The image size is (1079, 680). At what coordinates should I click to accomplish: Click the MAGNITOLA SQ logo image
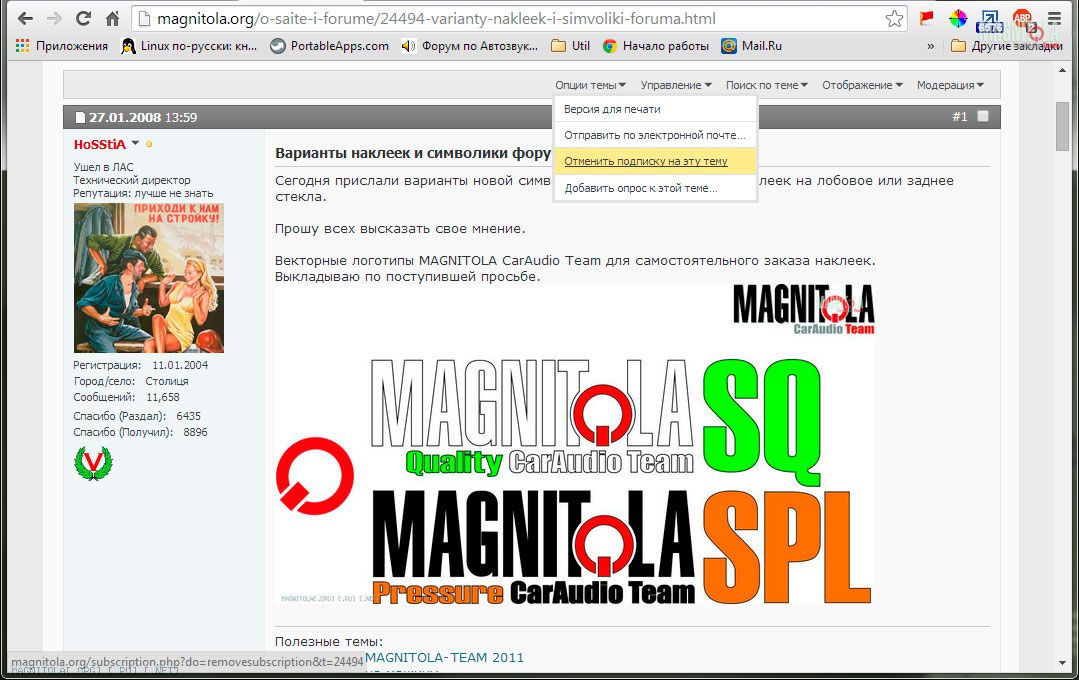[x=596, y=420]
